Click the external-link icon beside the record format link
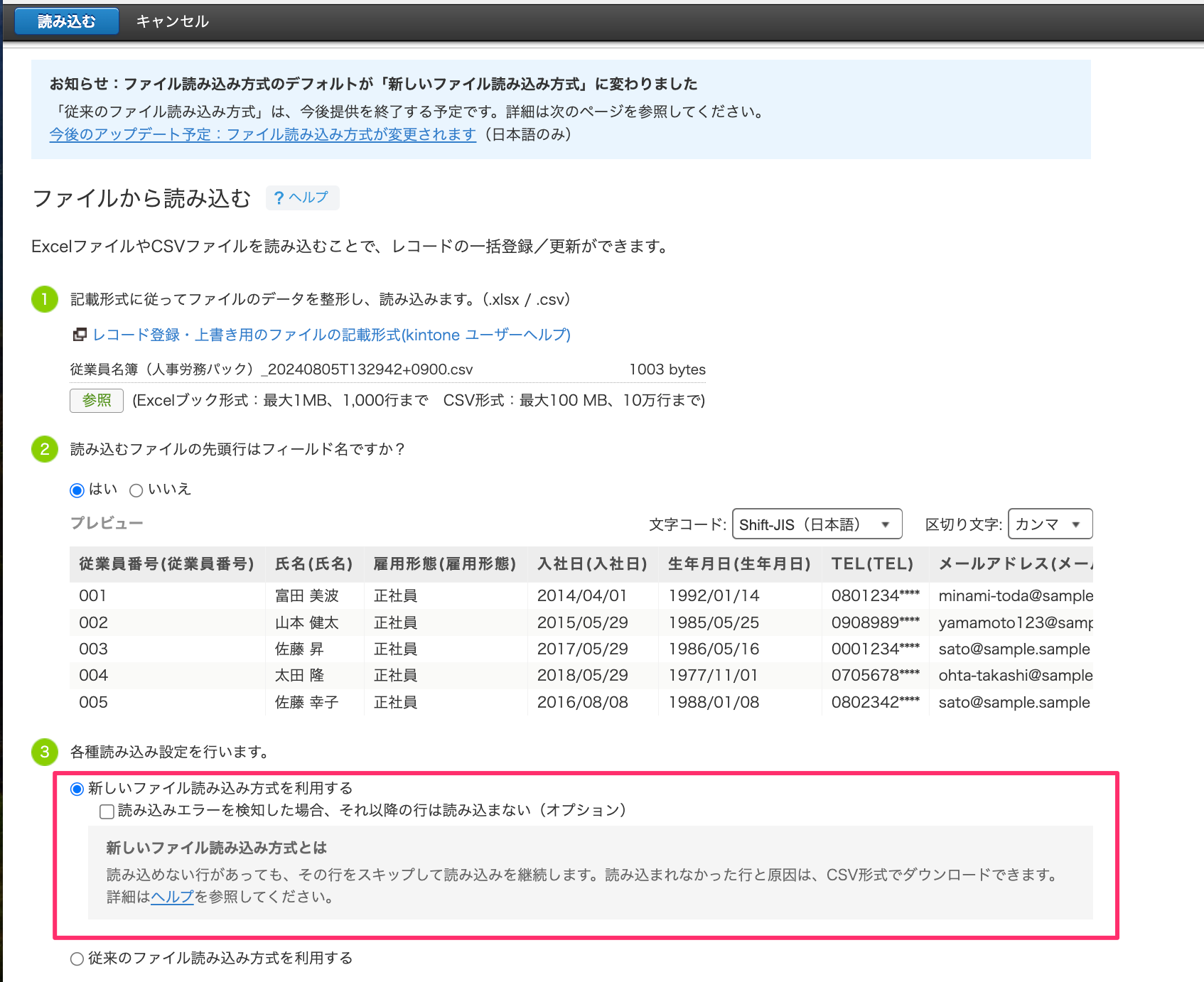Viewport: 1204px width, 982px height. [x=79, y=334]
